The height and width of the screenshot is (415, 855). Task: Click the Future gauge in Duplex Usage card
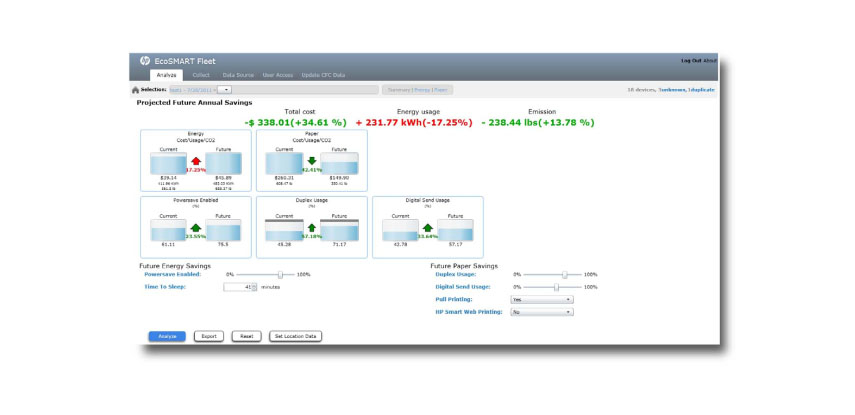click(339, 230)
